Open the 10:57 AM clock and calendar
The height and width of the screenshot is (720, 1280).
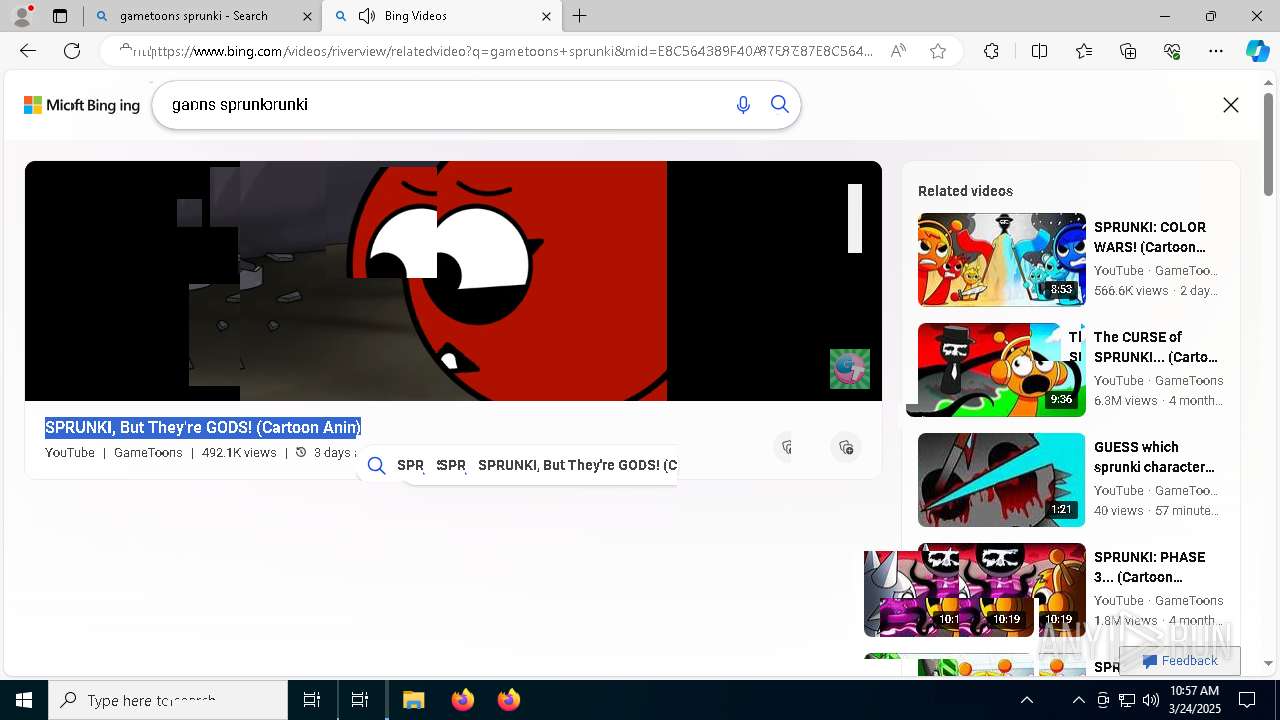point(1194,700)
